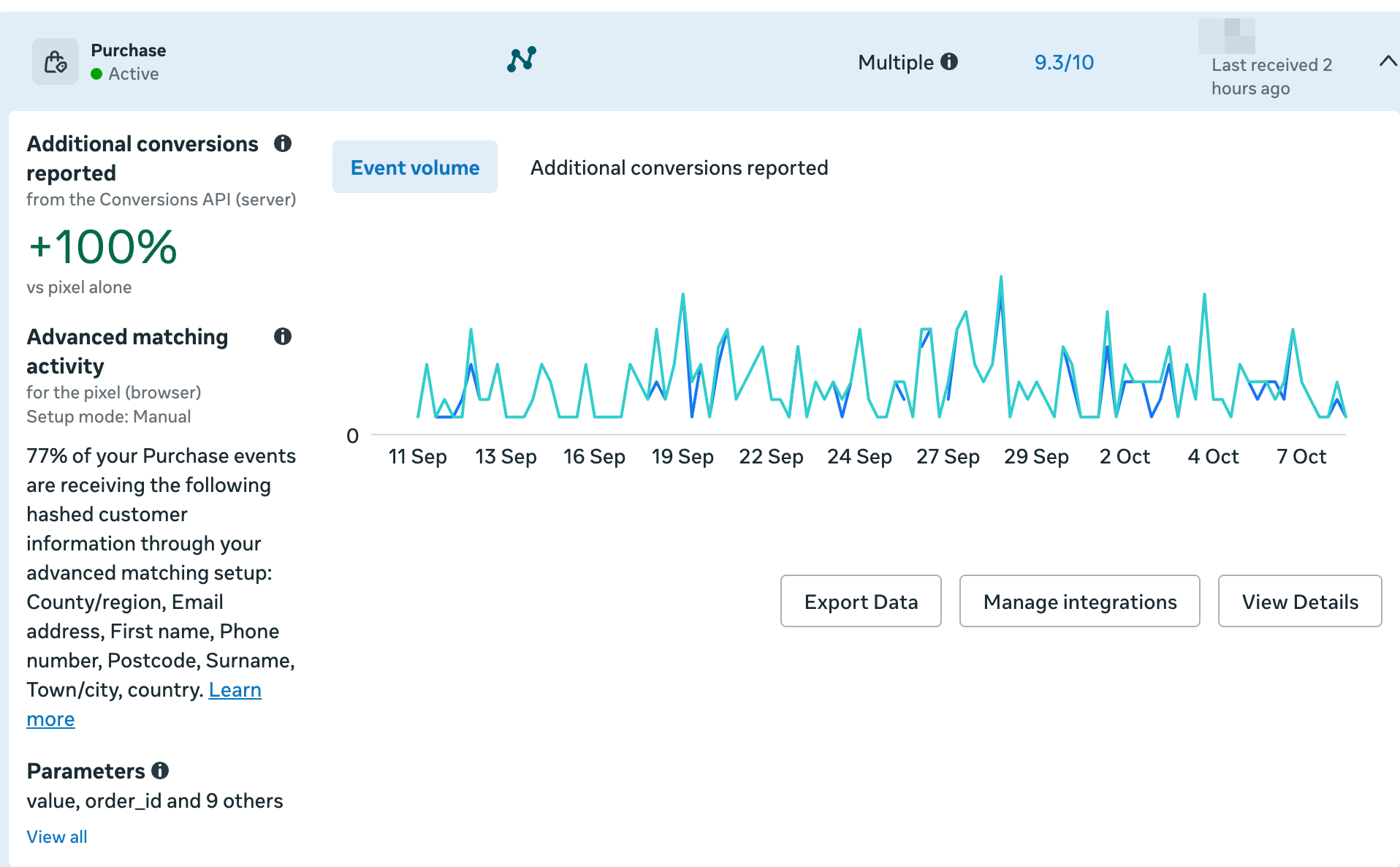Open info icon beside Advanced matching activity
Viewport: 1400px width, 867px height.
283,336
